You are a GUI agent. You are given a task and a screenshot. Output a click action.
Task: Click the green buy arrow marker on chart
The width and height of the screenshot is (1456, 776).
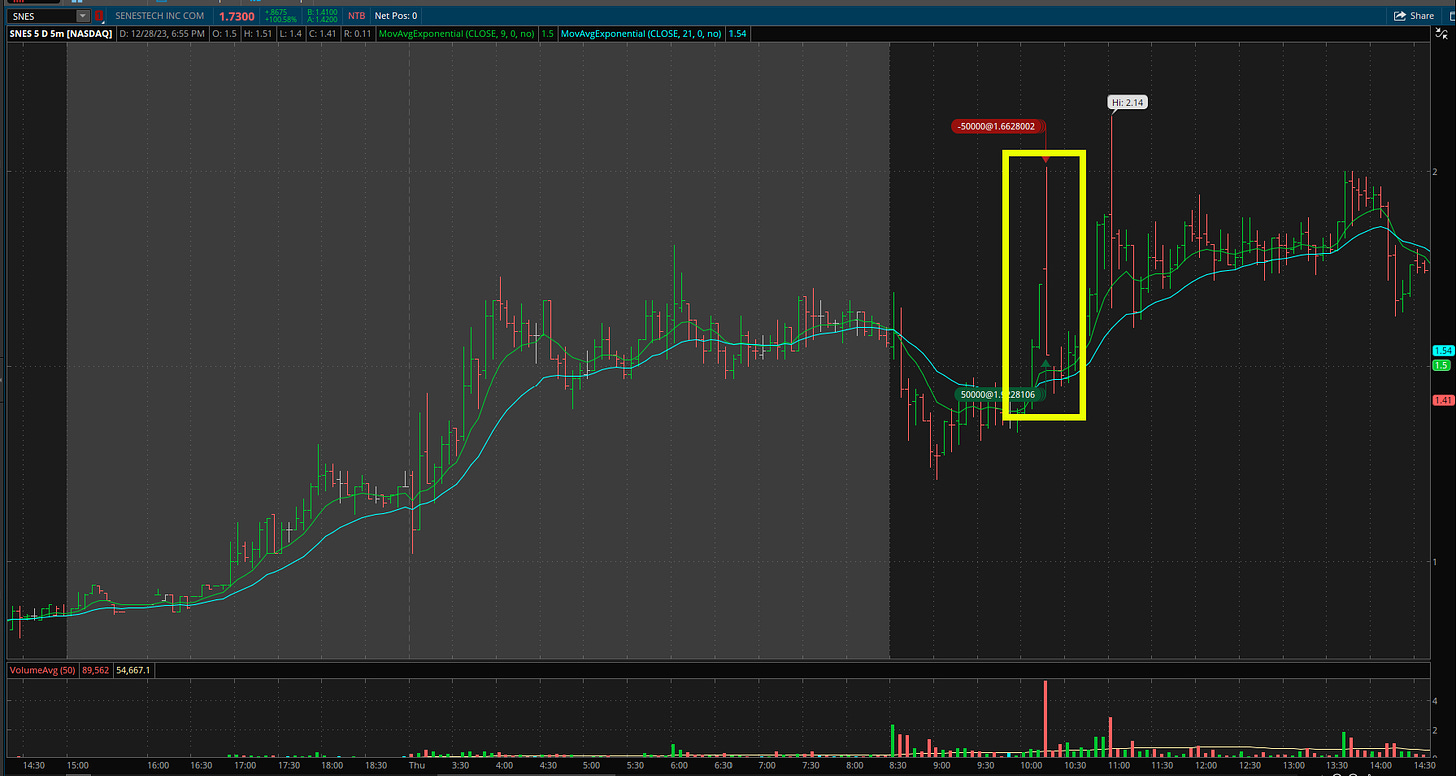tap(1045, 364)
